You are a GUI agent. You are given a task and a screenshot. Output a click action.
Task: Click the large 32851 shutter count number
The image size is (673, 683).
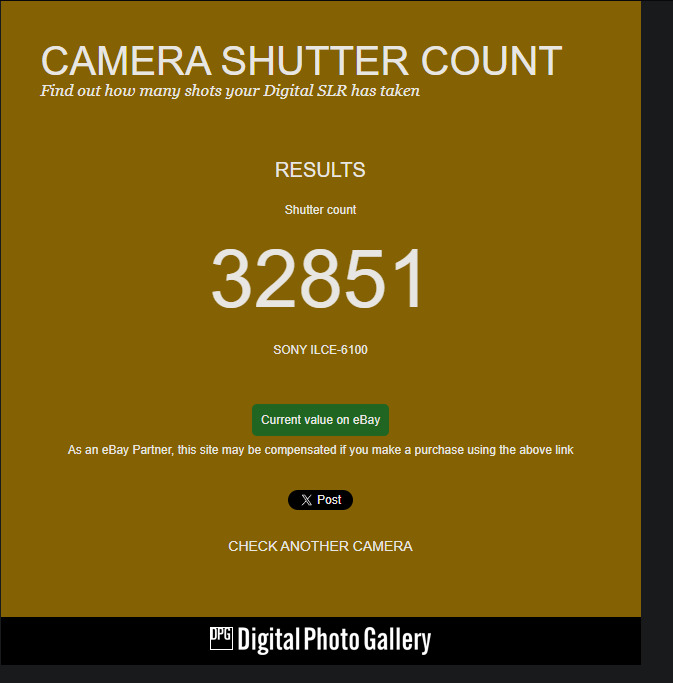coord(317,278)
